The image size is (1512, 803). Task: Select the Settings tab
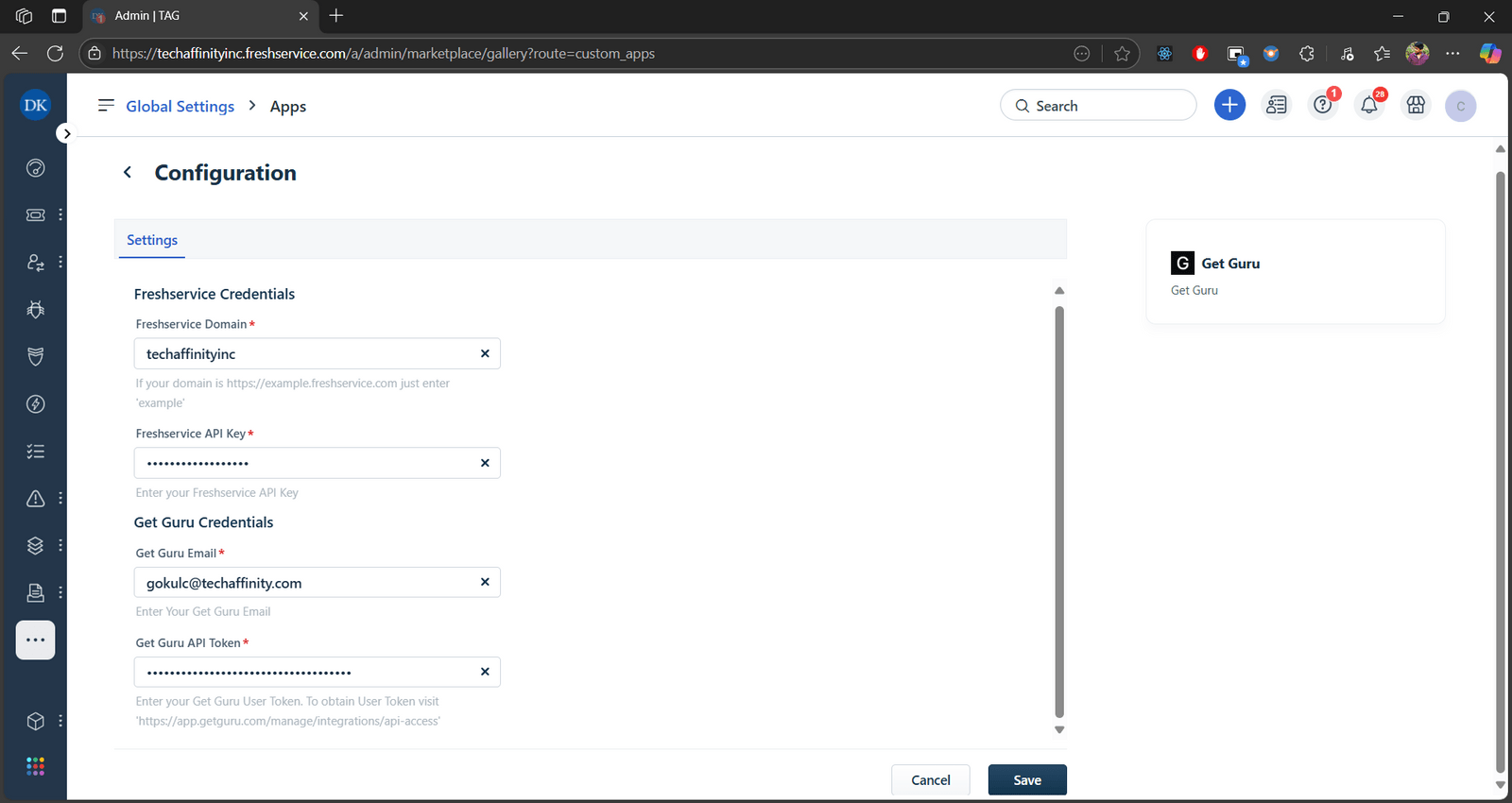tap(152, 240)
